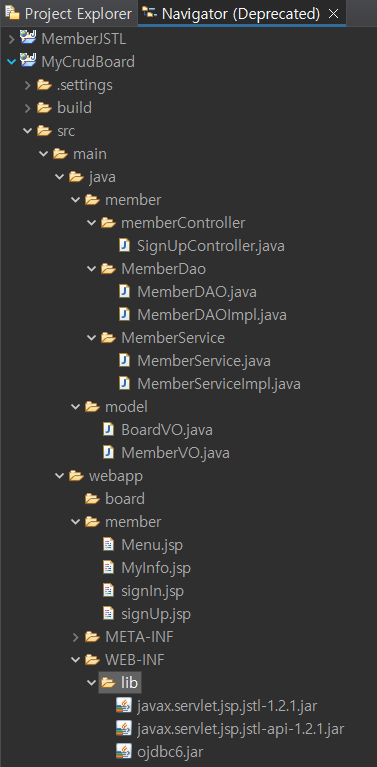Collapse the lib folder
The width and height of the screenshot is (377, 767).
[x=91, y=683]
